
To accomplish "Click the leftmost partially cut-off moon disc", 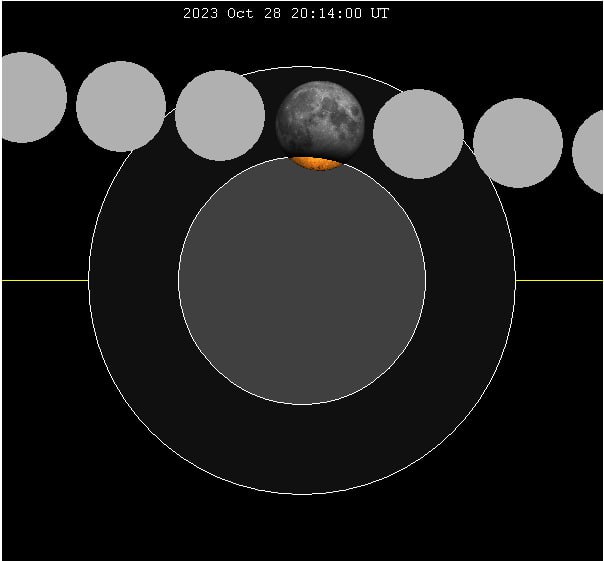I will coord(28,97).
